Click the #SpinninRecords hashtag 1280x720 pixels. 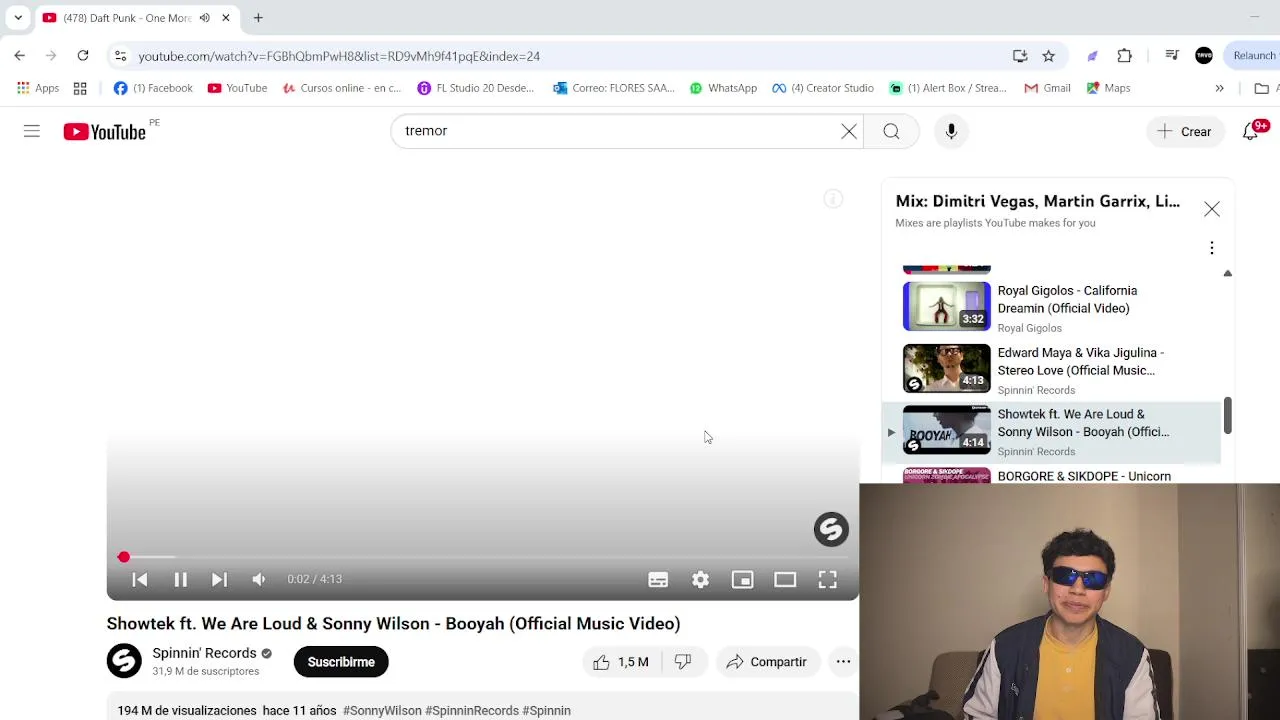pyautogui.click(x=472, y=710)
